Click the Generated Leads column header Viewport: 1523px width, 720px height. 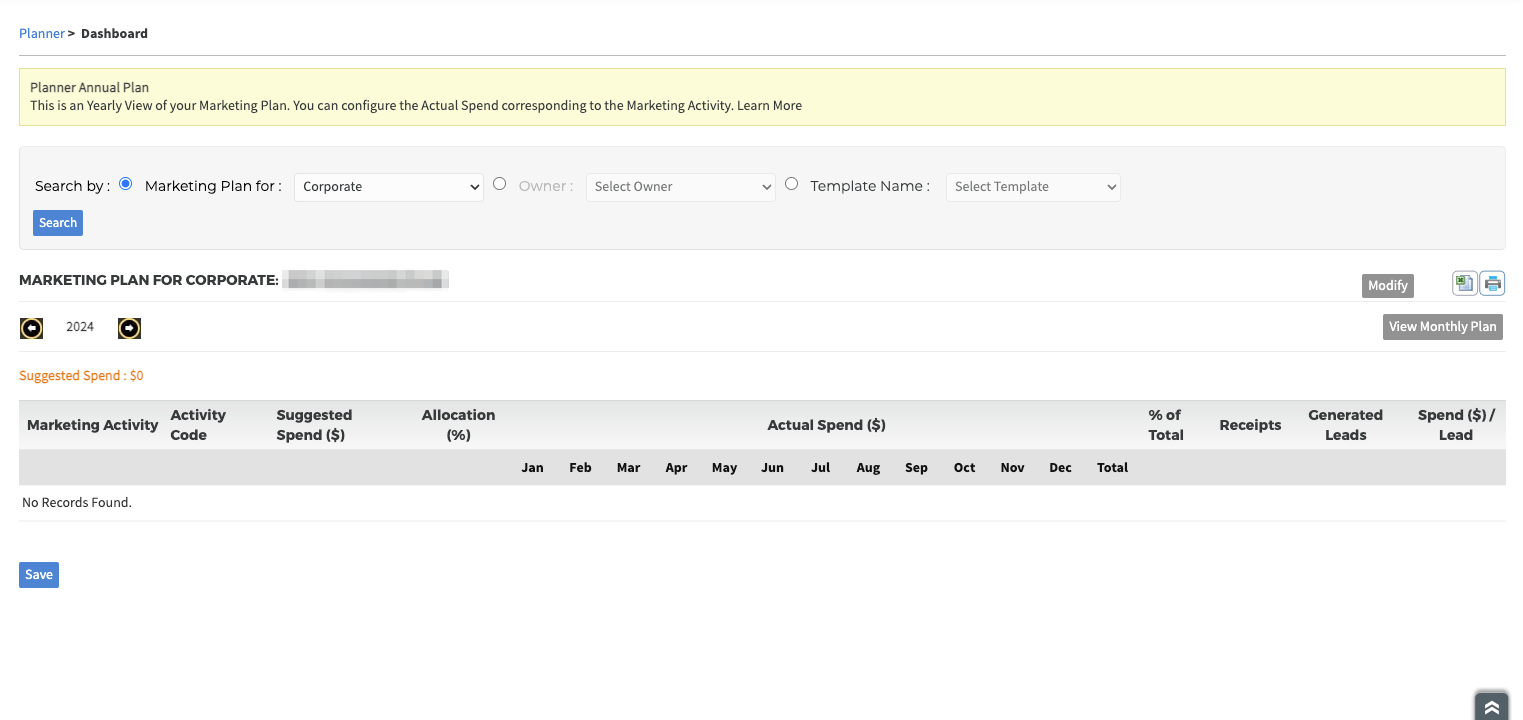point(1345,425)
